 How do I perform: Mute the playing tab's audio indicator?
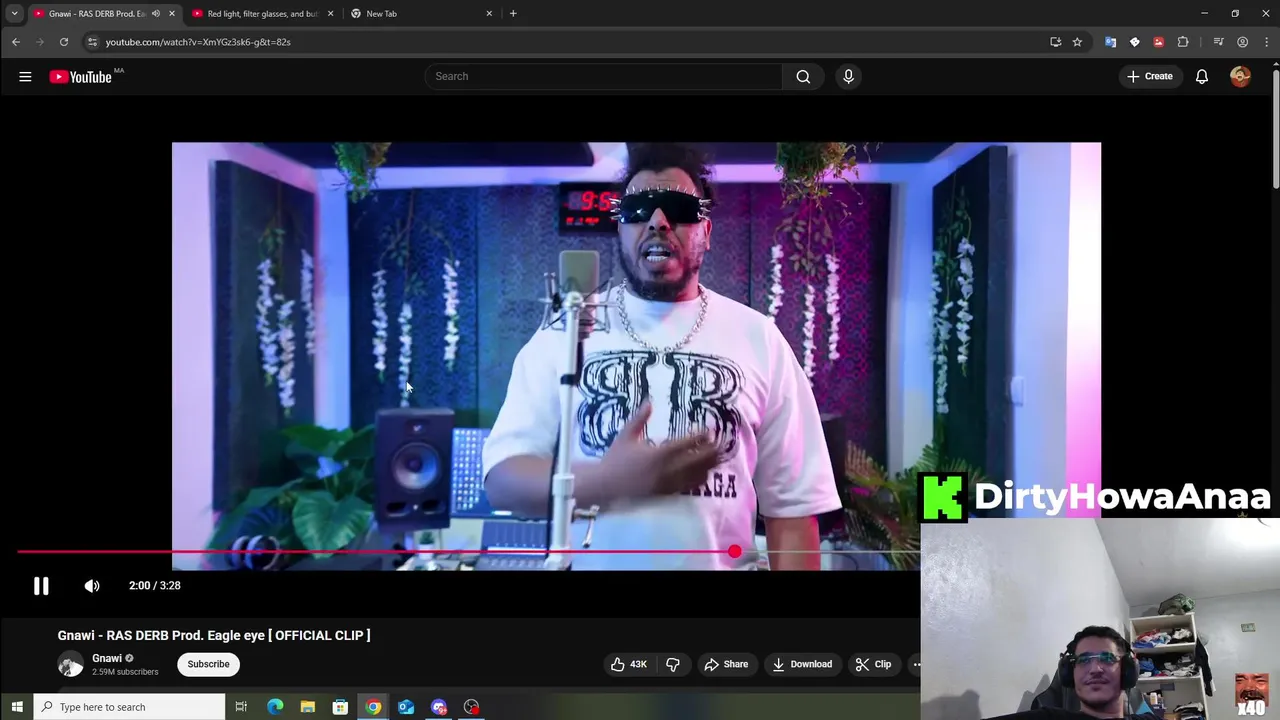click(155, 14)
